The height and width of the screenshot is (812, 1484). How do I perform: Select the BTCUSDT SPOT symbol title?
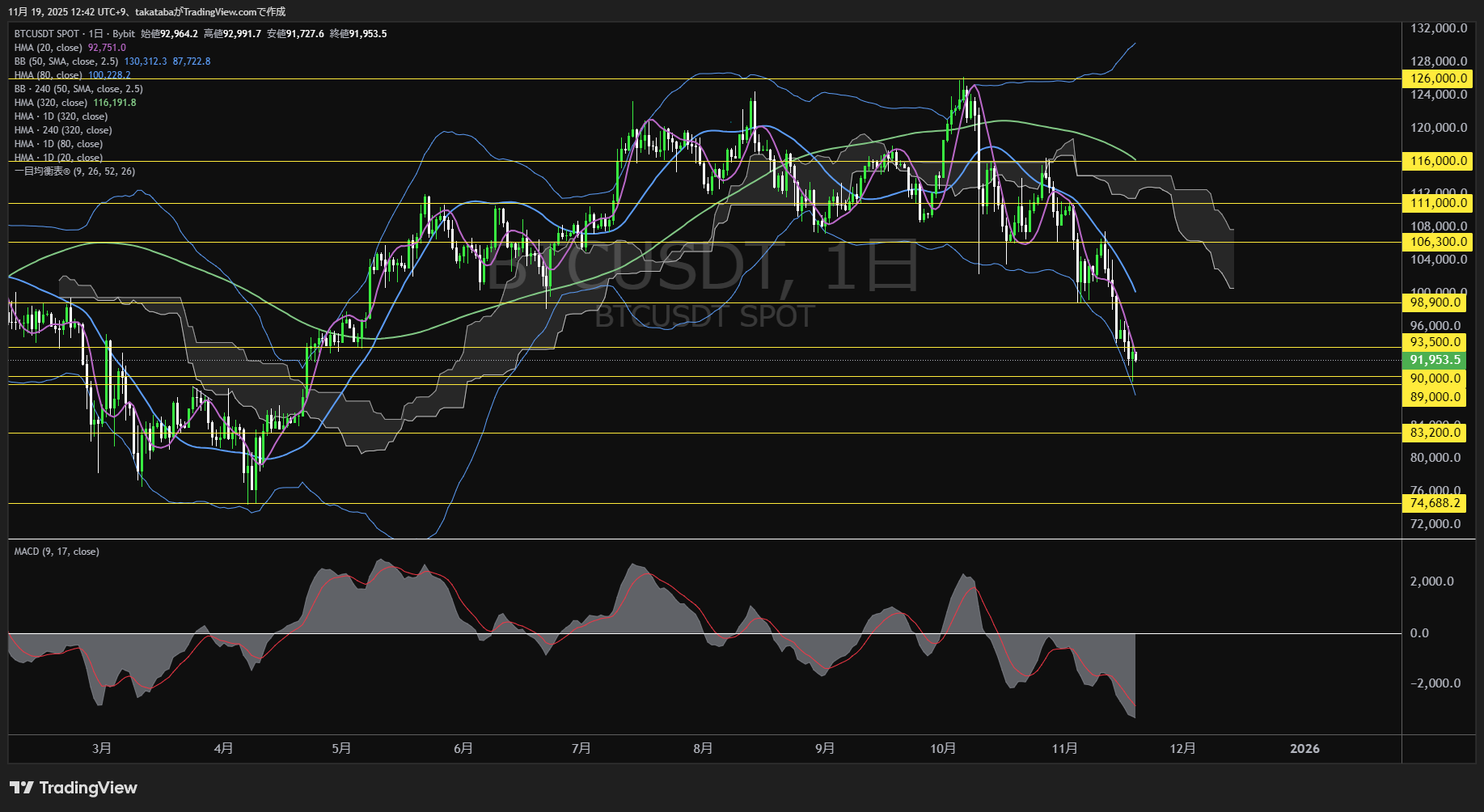coord(47,34)
